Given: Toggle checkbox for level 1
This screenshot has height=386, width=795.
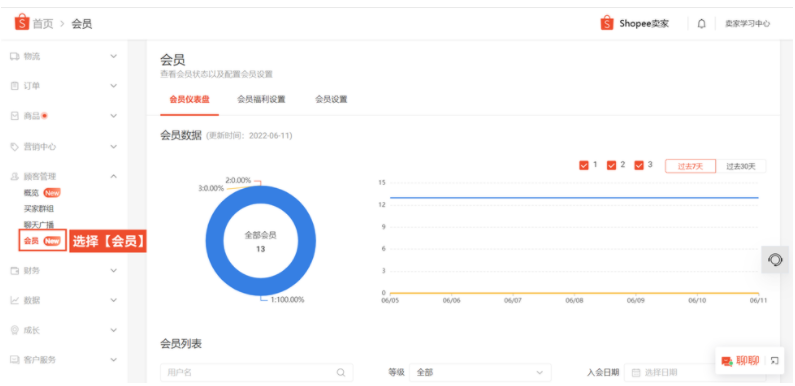Looking at the screenshot, I should (584, 165).
